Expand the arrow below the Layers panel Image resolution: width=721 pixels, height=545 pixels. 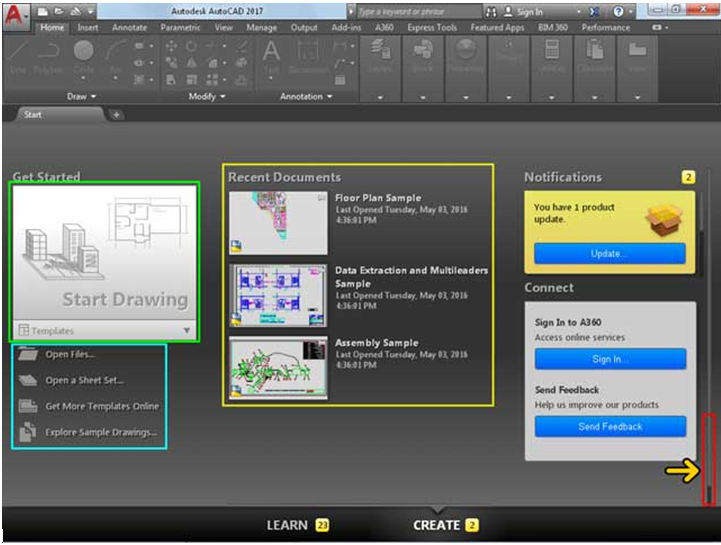pos(380,98)
